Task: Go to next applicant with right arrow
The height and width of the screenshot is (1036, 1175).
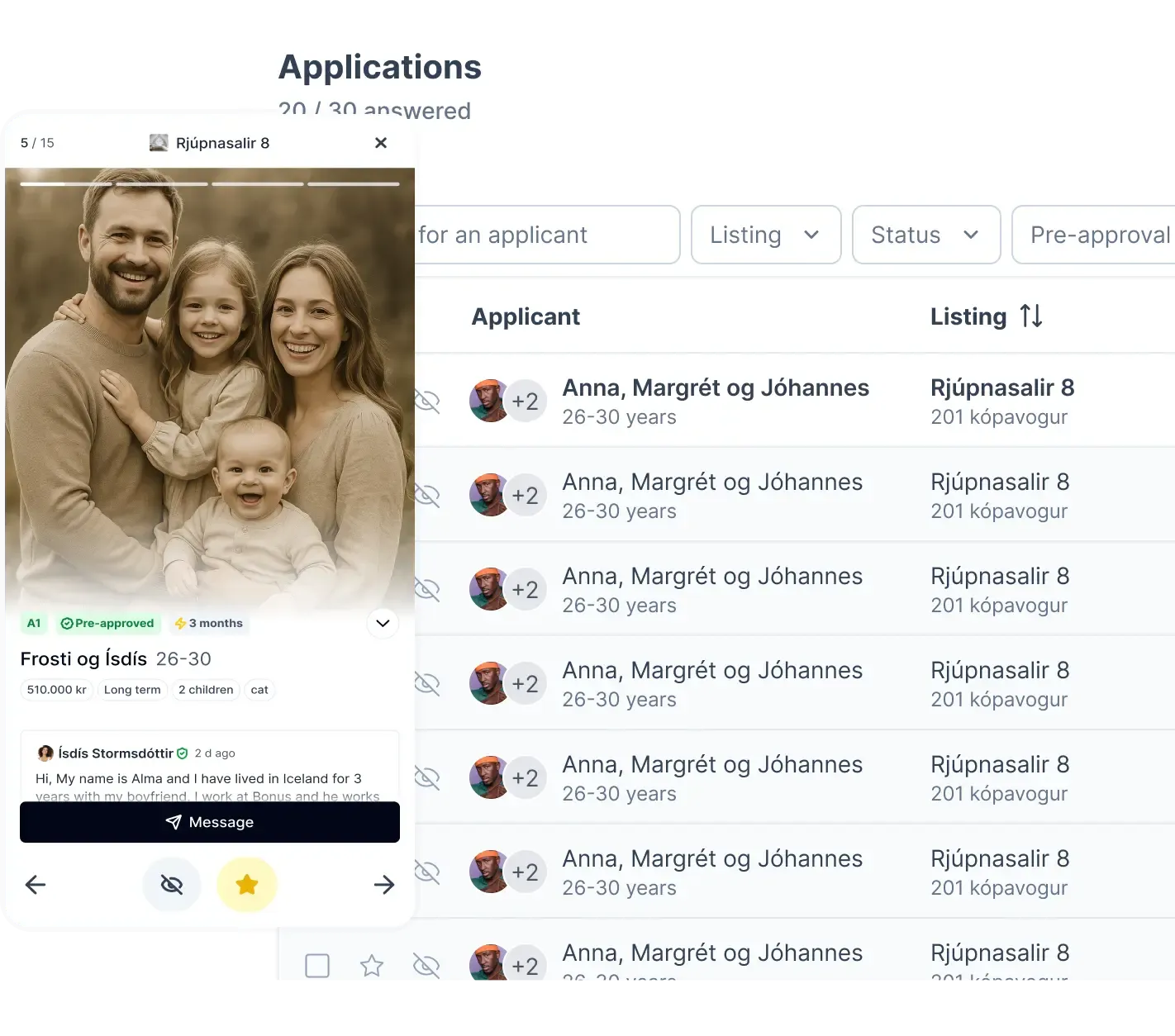Action: pyautogui.click(x=384, y=885)
